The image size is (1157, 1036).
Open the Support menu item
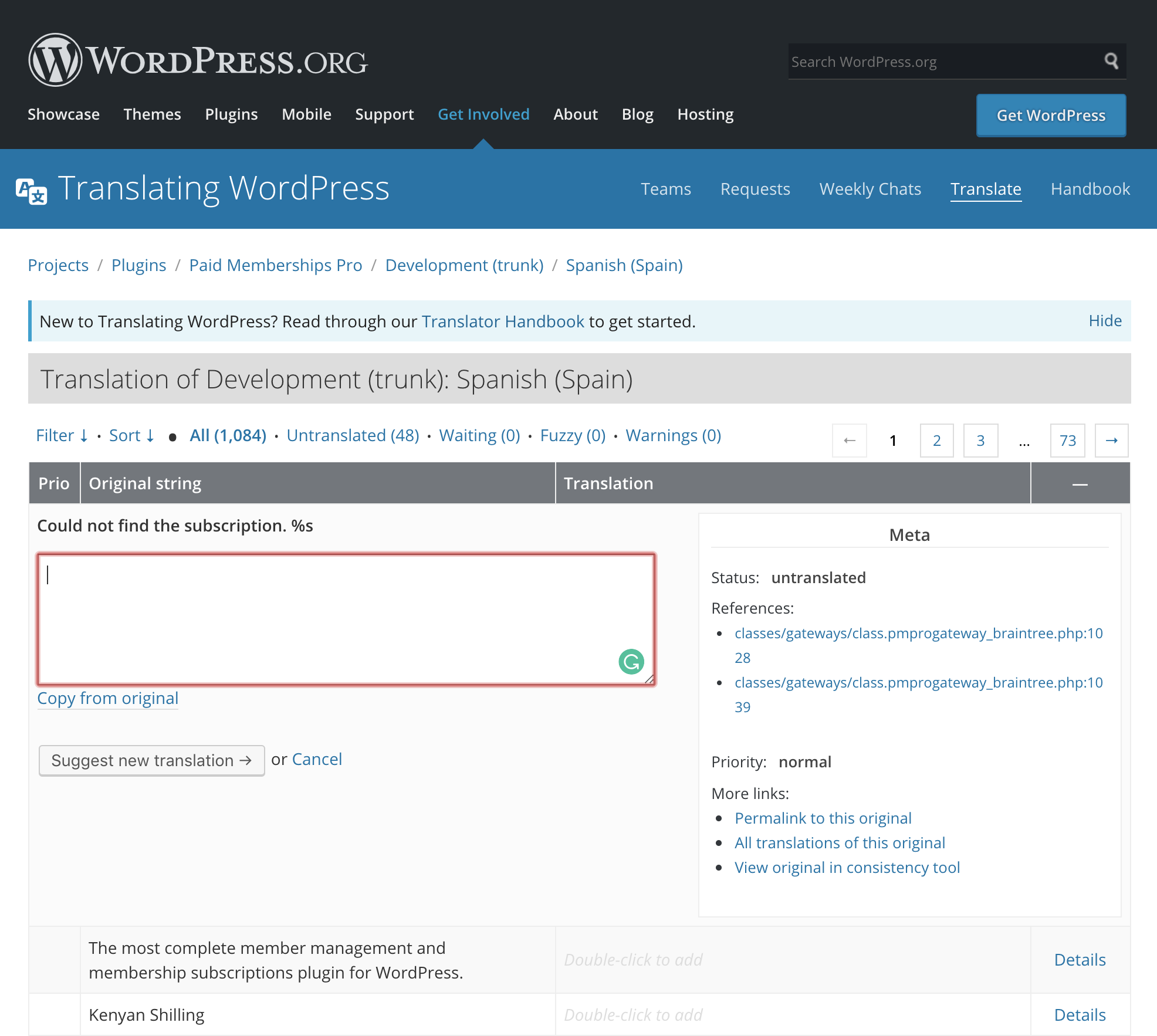[384, 114]
